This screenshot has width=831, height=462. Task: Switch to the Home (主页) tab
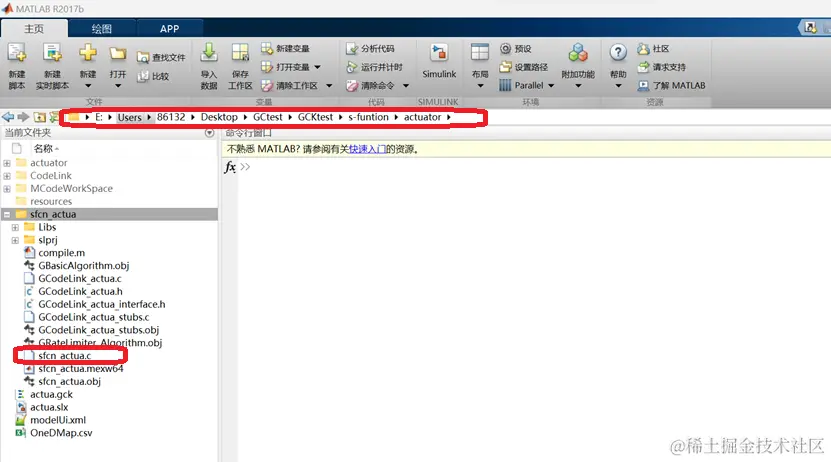(34, 29)
